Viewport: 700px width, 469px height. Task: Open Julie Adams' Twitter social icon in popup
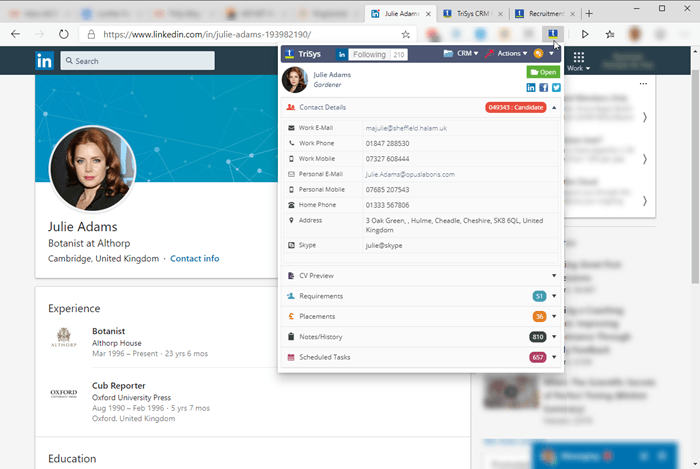556,87
